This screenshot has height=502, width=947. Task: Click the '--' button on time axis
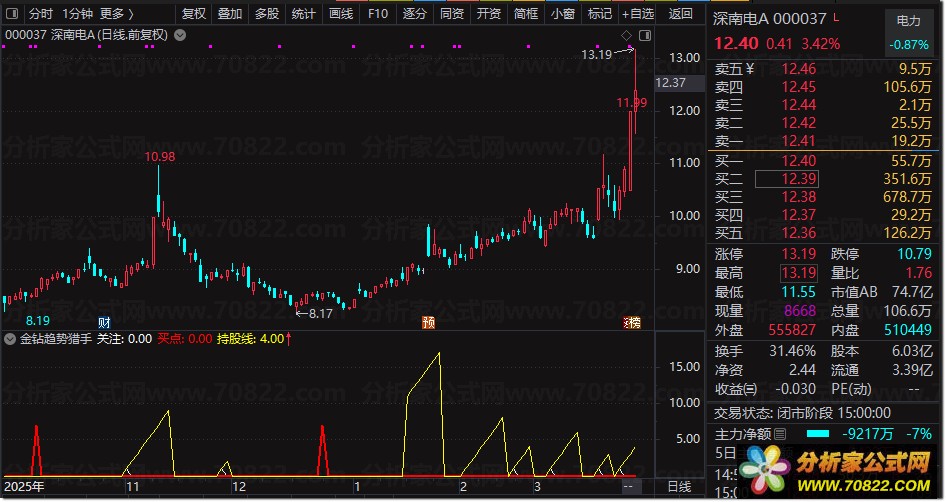point(629,487)
